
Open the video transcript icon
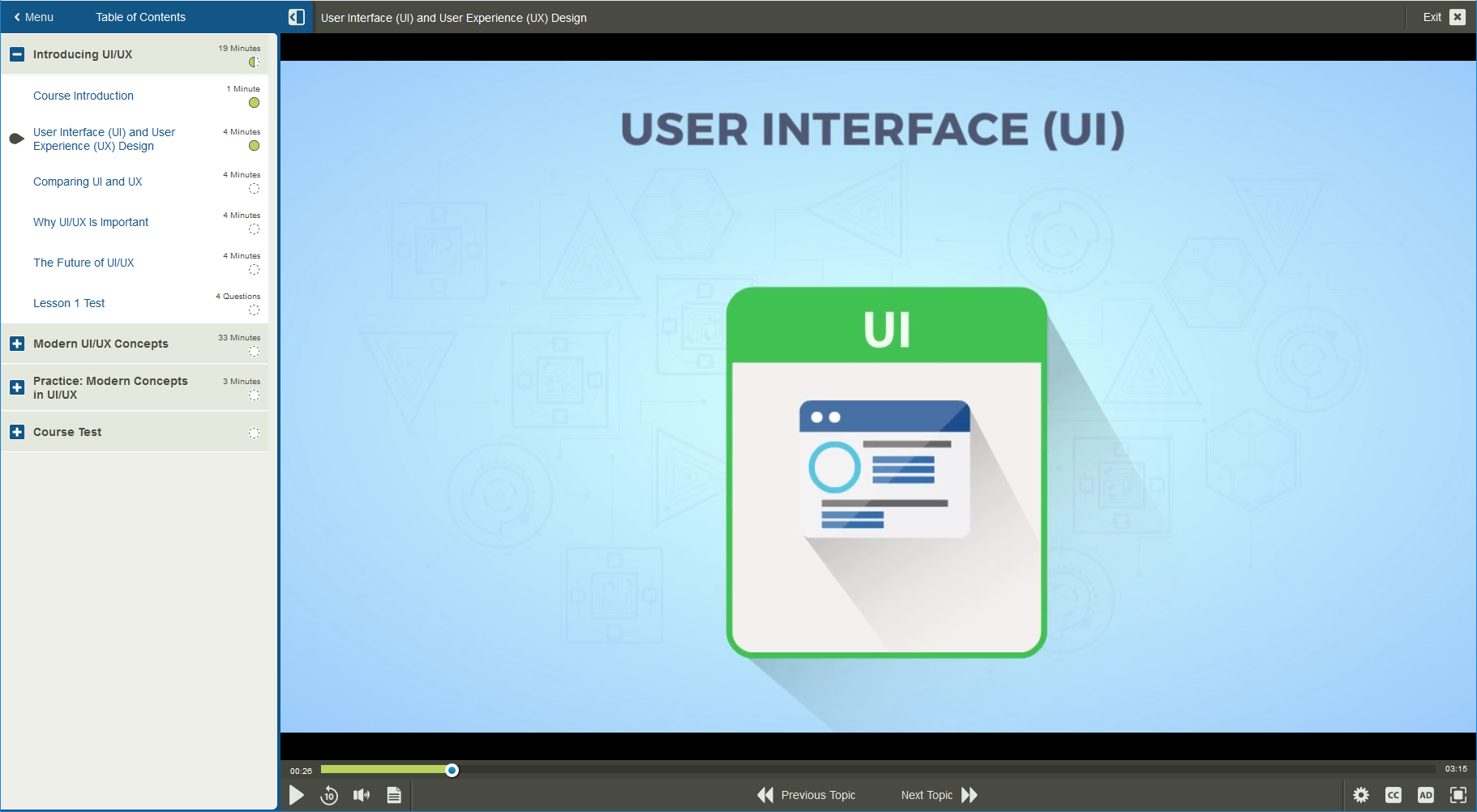coord(394,795)
